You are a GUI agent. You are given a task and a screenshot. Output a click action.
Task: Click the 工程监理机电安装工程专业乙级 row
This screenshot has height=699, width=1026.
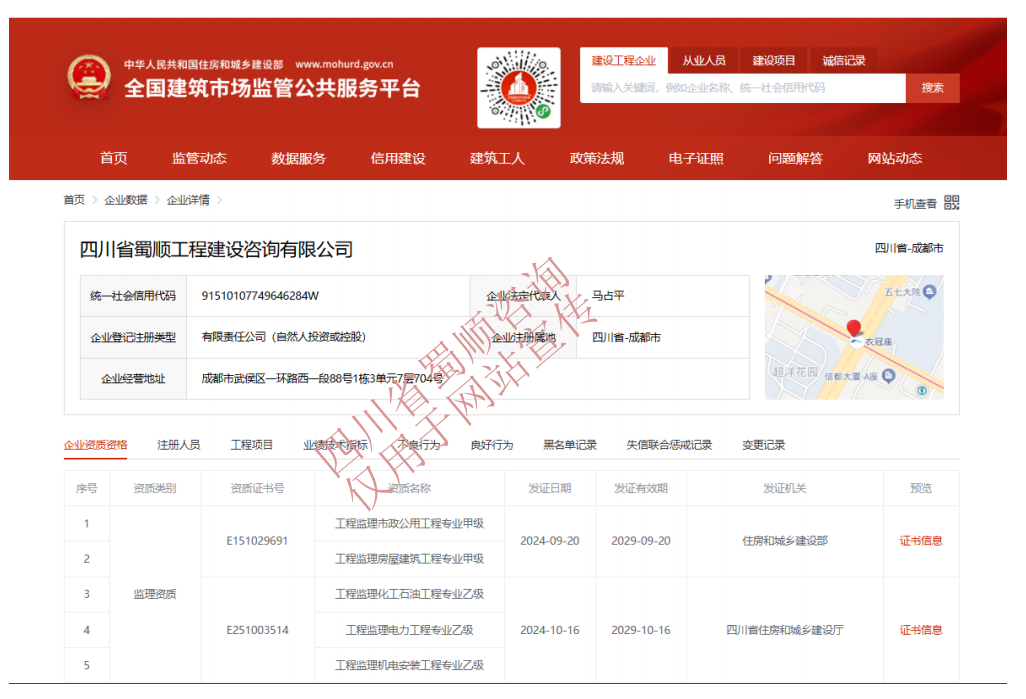click(x=410, y=665)
